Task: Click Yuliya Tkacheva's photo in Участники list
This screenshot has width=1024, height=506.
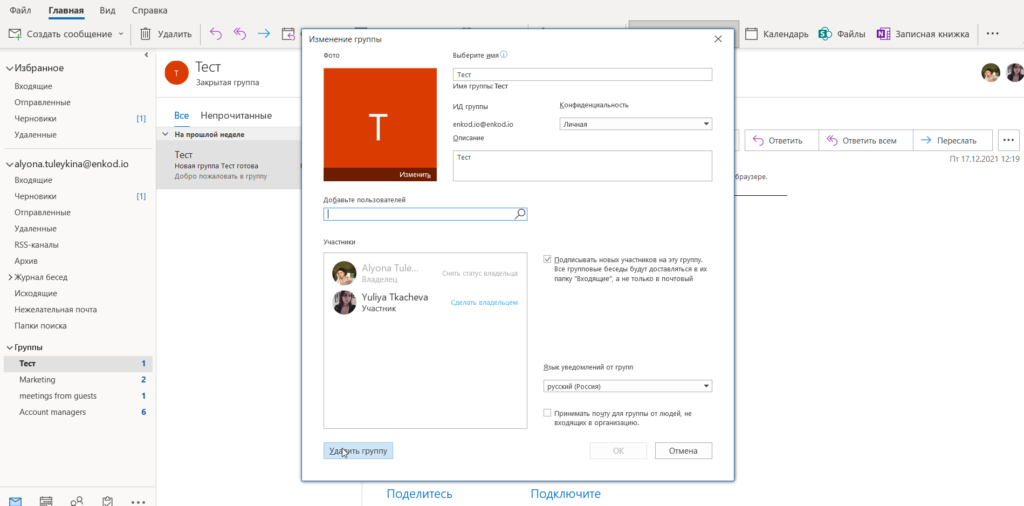Action: (344, 302)
